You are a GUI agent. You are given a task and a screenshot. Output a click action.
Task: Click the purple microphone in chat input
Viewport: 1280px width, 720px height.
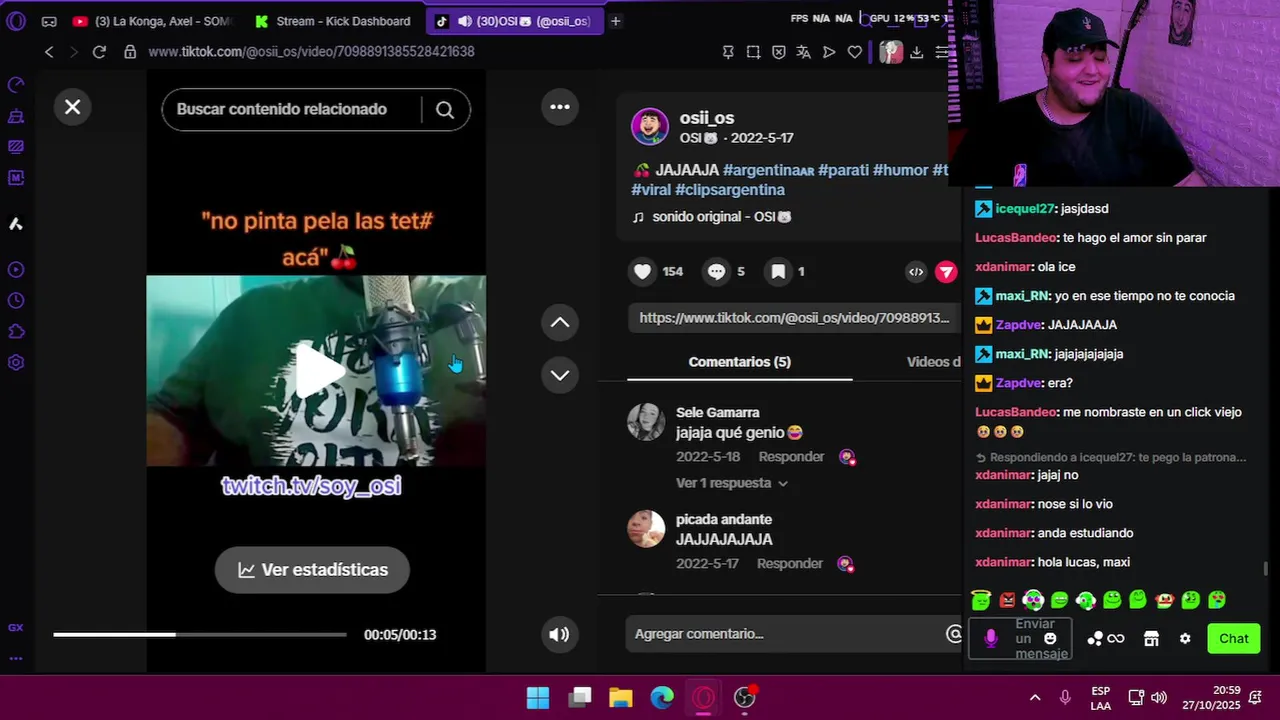coord(991,639)
